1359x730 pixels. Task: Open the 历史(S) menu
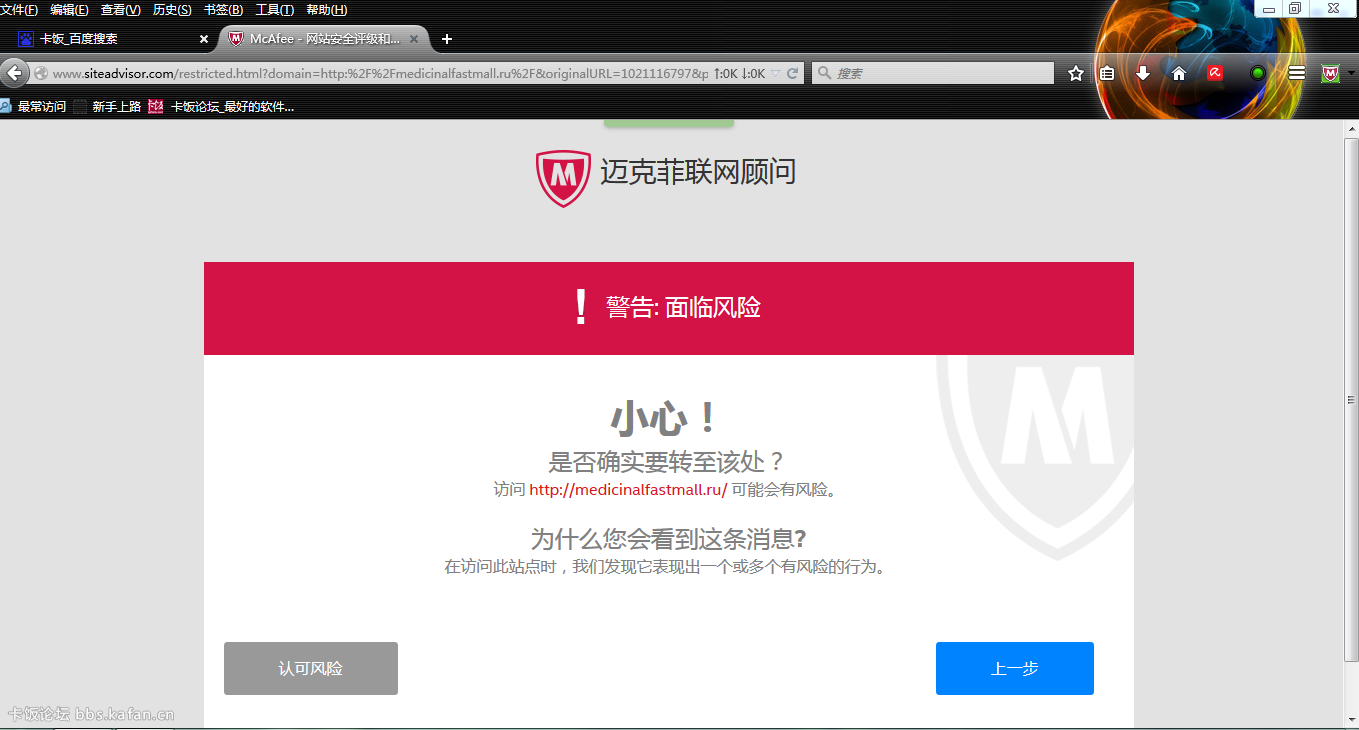point(172,10)
